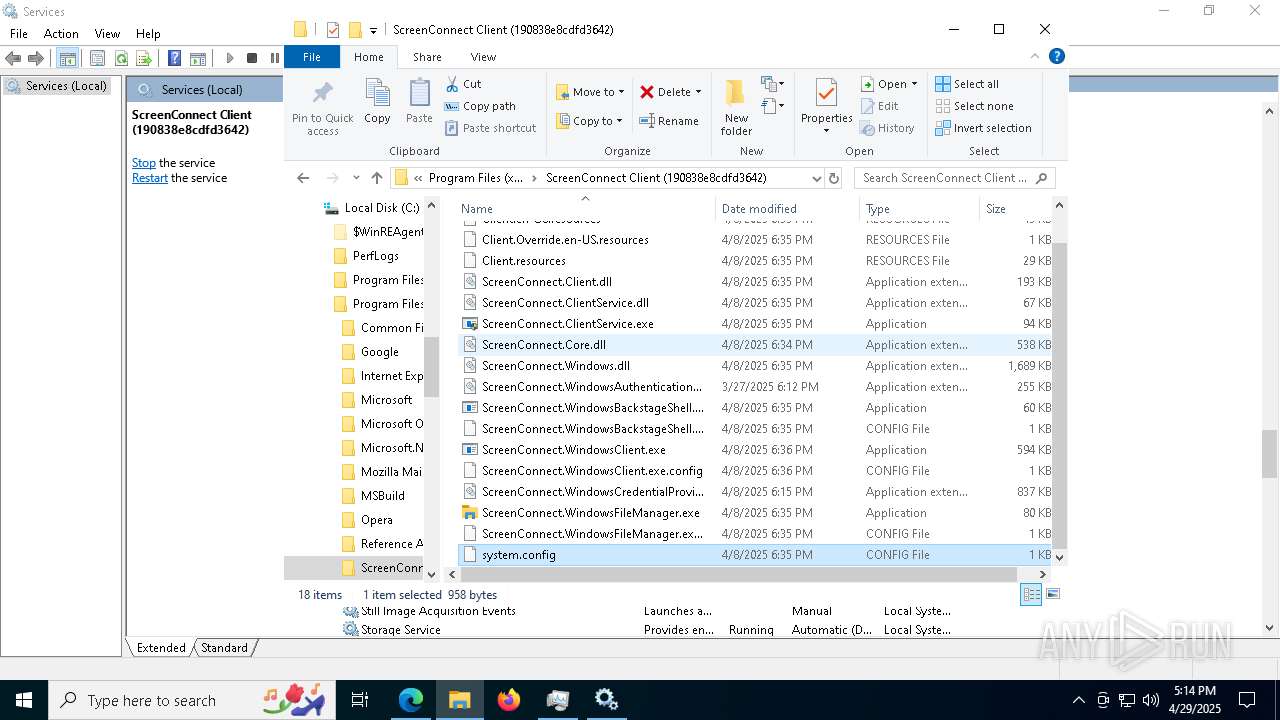Open the File tab in Explorer
The height and width of the screenshot is (720, 1280).
(312, 57)
